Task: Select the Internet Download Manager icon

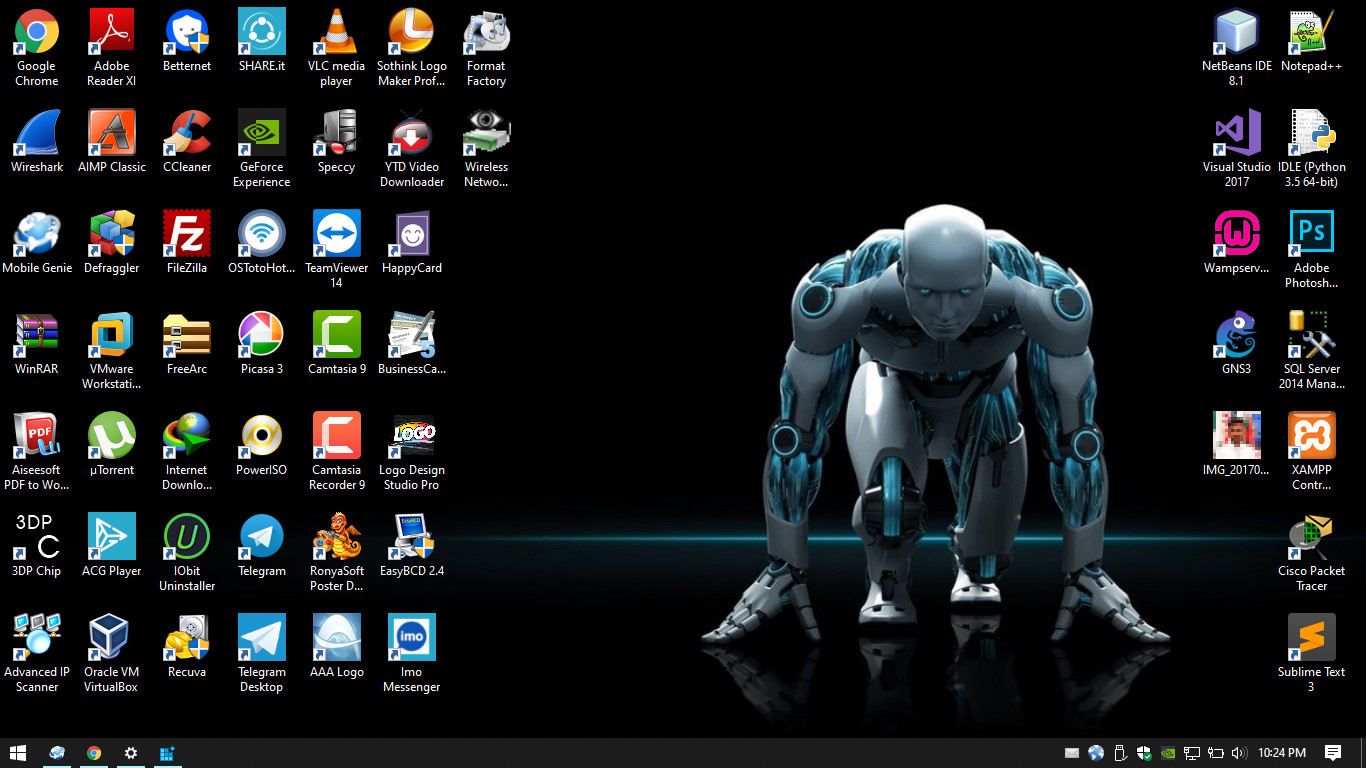Action: pyautogui.click(x=187, y=436)
